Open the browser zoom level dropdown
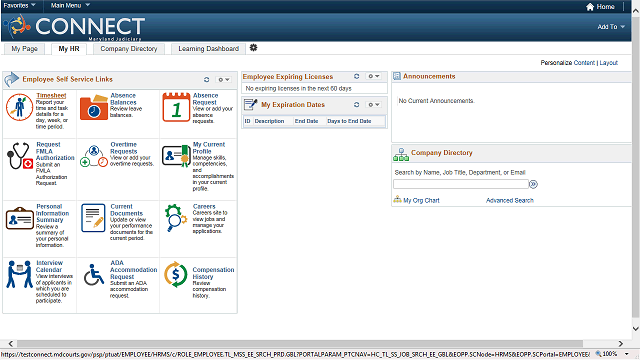This screenshot has height=360, width=640. click(627, 354)
